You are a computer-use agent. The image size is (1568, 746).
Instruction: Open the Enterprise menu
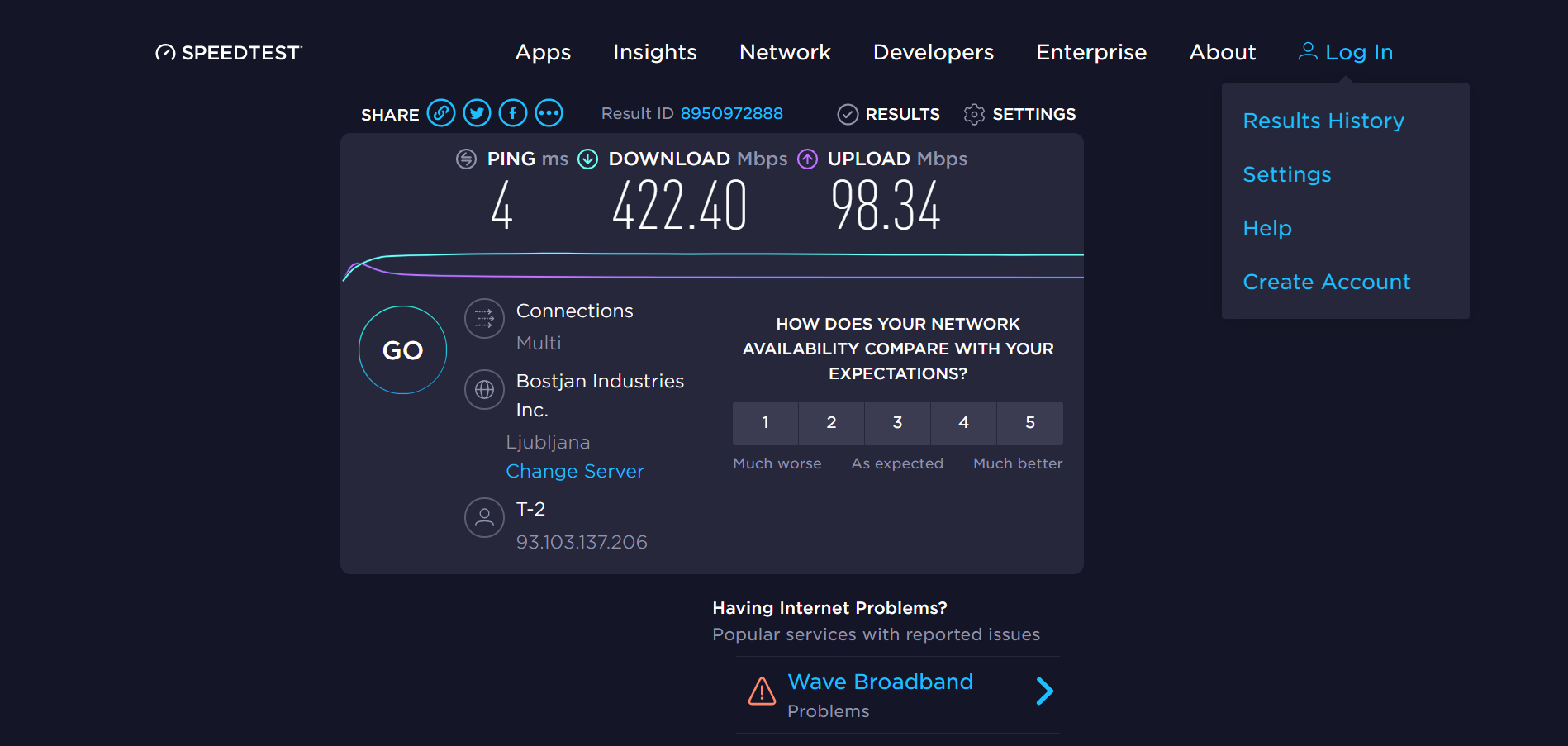click(x=1091, y=52)
